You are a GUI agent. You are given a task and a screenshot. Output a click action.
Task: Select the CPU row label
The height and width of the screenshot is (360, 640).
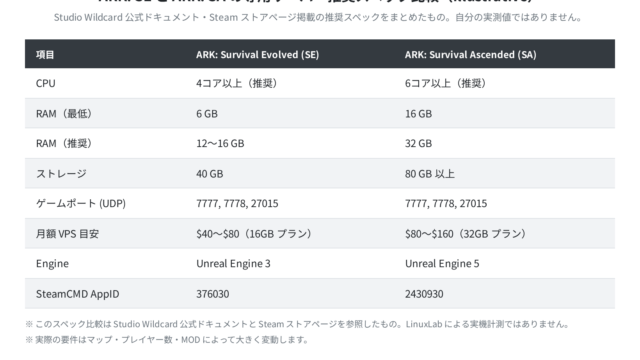[45, 83]
